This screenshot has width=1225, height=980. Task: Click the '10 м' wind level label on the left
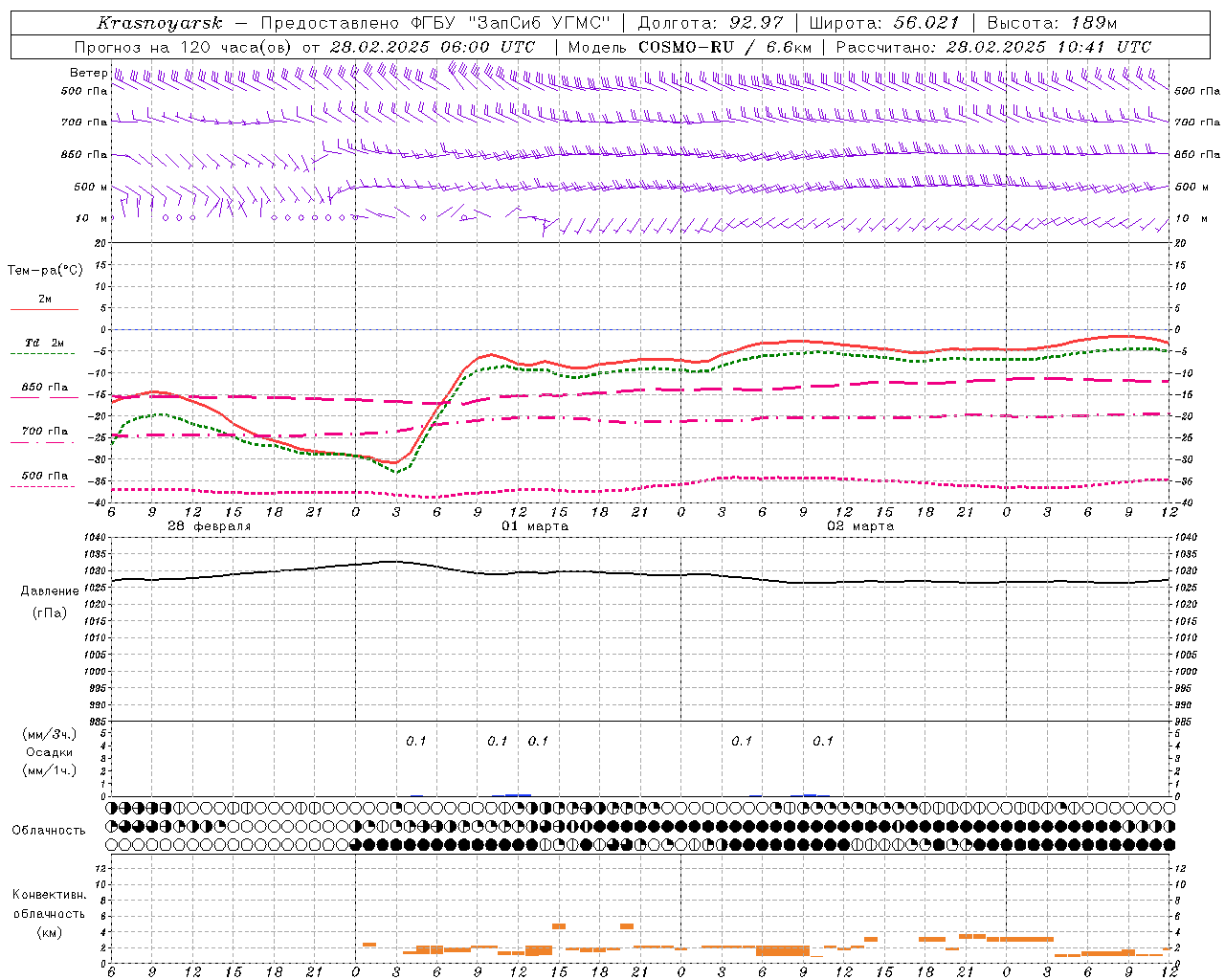point(91,218)
